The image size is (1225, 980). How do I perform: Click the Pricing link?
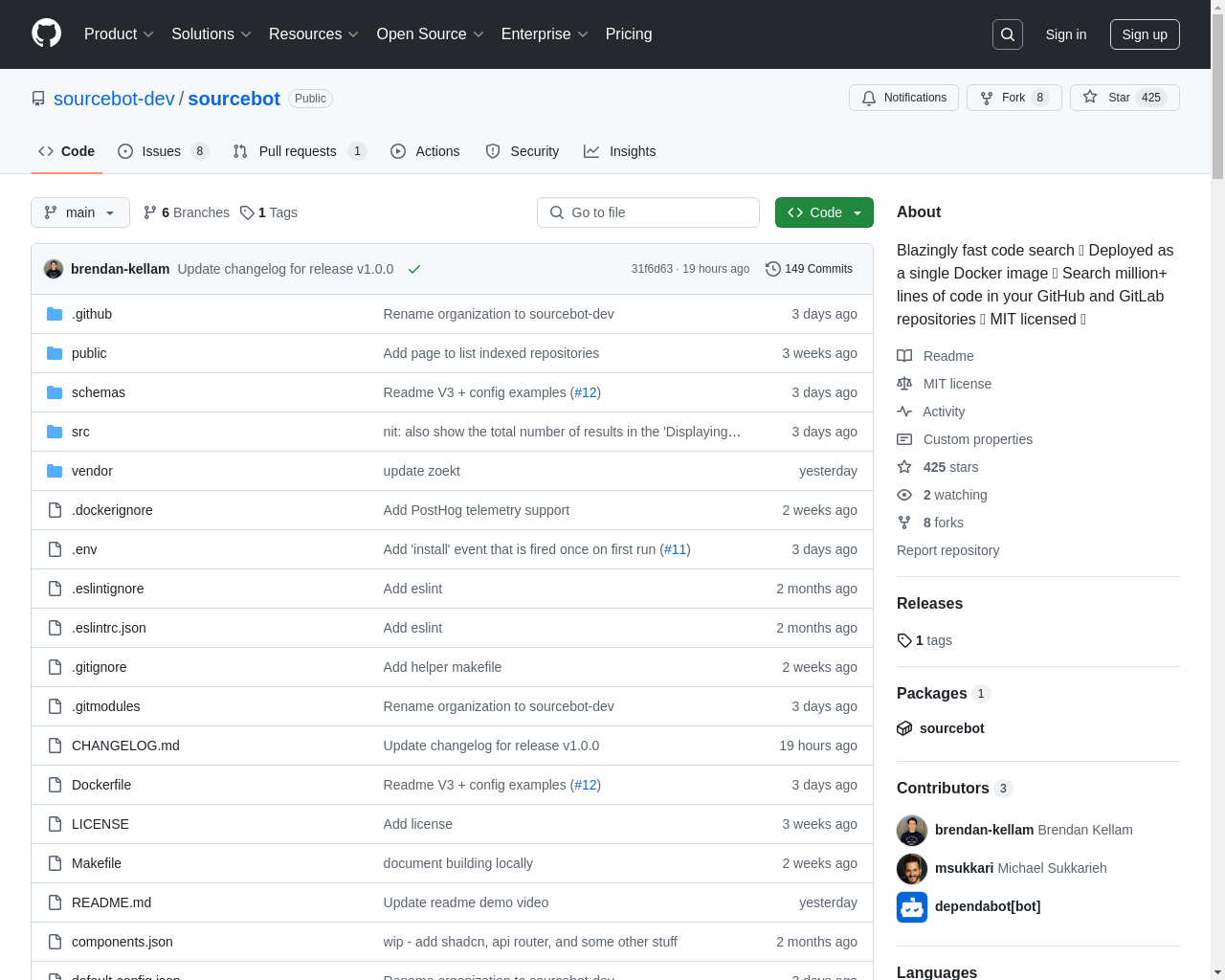(629, 34)
